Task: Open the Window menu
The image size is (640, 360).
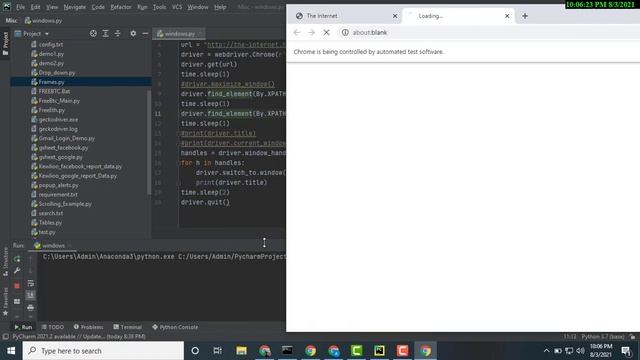Action: 198,7
